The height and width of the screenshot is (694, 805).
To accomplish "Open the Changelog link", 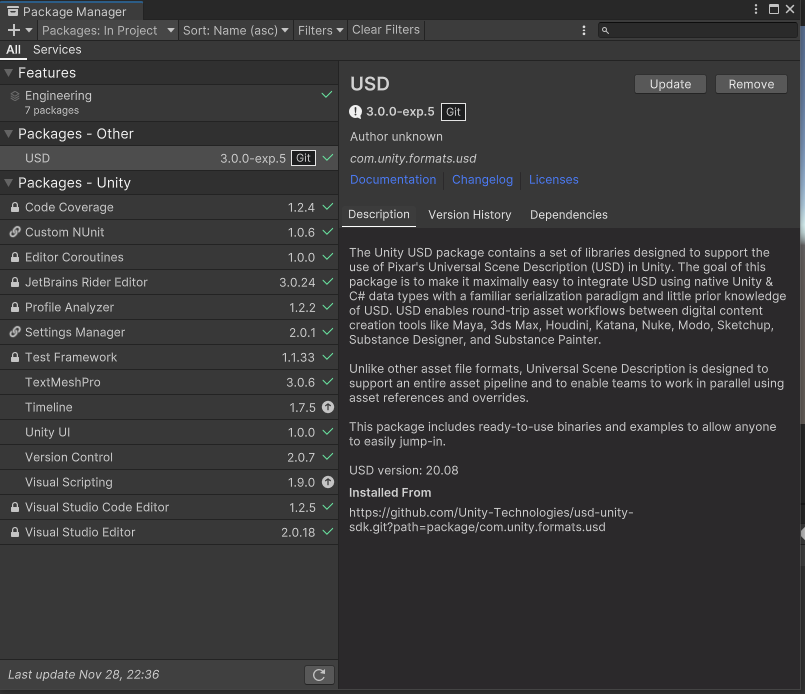I will pos(482,180).
